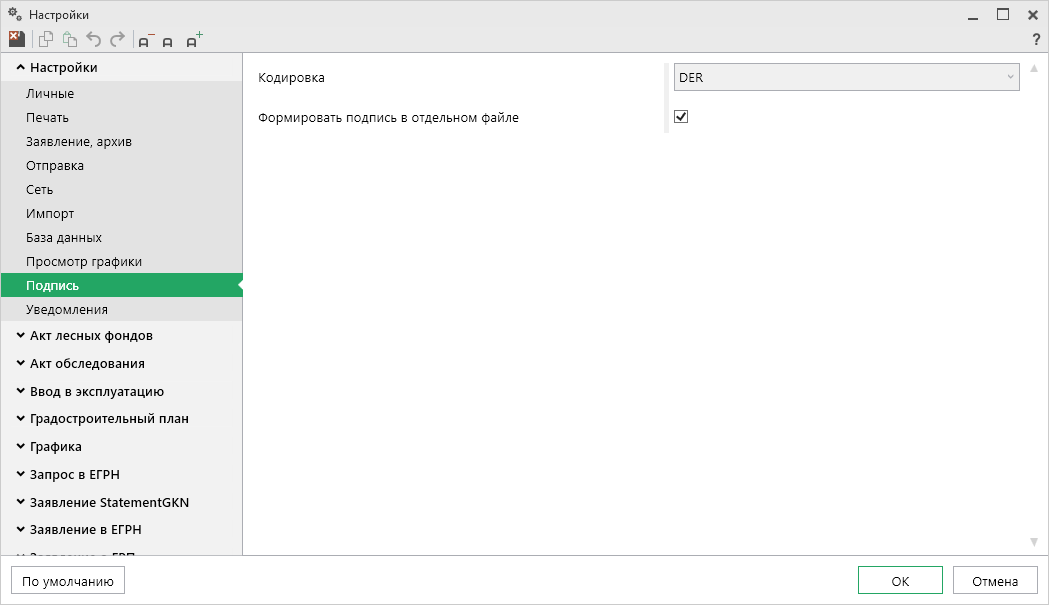Increase font size with A-plus icon
The height and width of the screenshot is (605, 1049).
coord(194,40)
